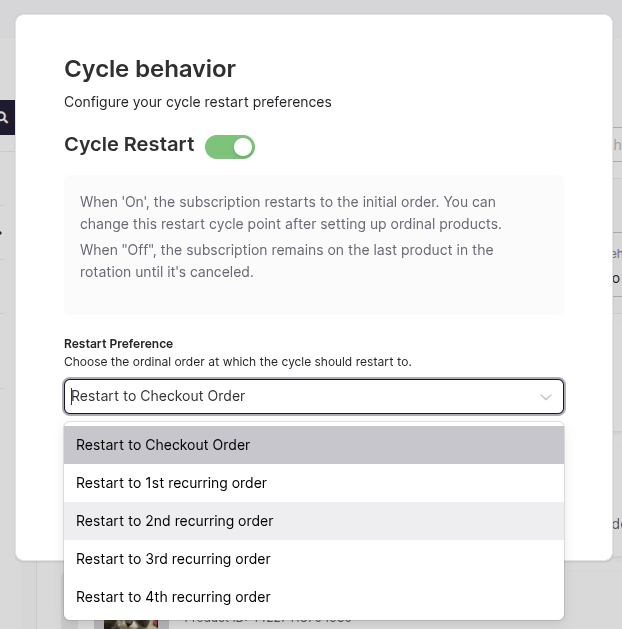
Task: Click the magnifier search icon in sidebar
Action: 4,118
